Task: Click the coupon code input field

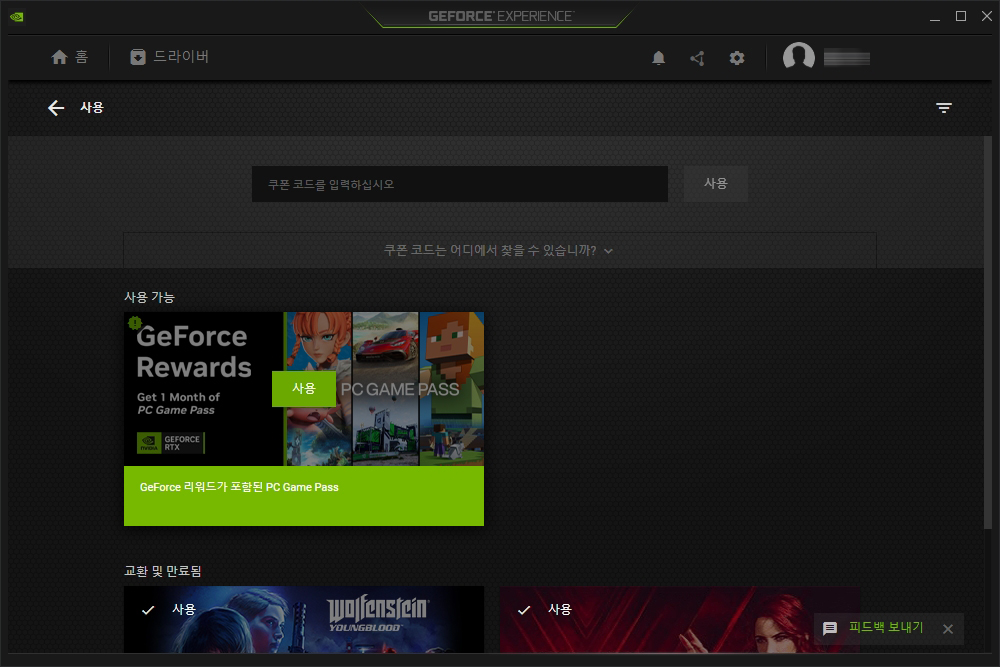Action: point(460,184)
